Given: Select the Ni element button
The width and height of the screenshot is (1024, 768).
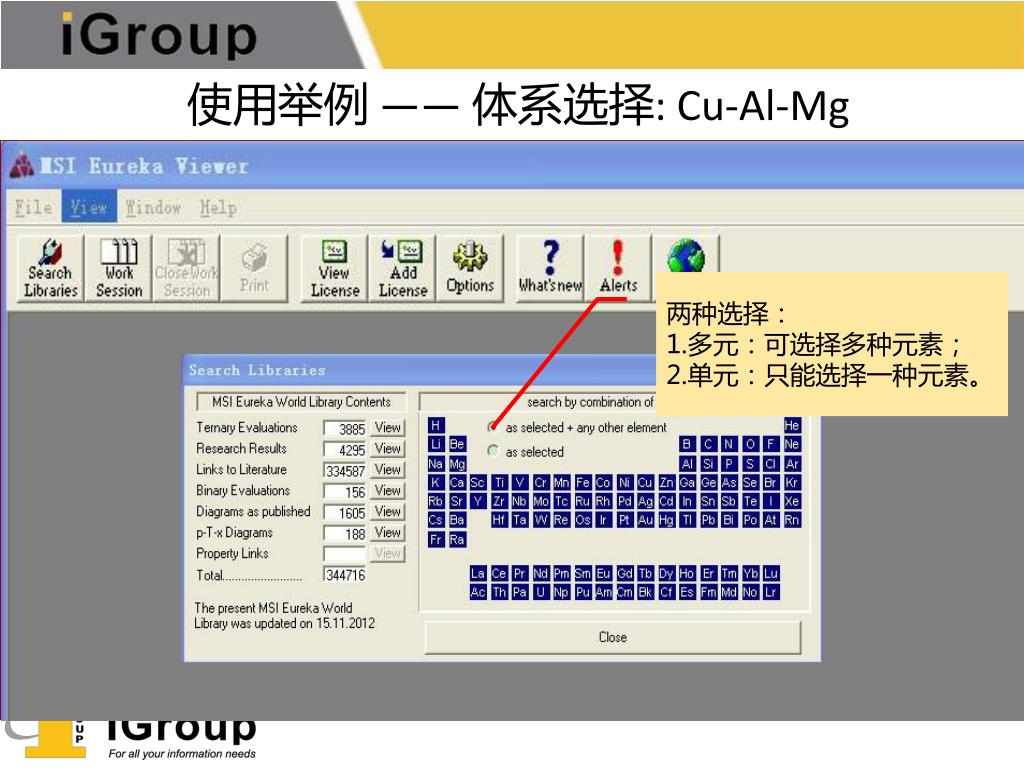Looking at the screenshot, I should 624,483.
